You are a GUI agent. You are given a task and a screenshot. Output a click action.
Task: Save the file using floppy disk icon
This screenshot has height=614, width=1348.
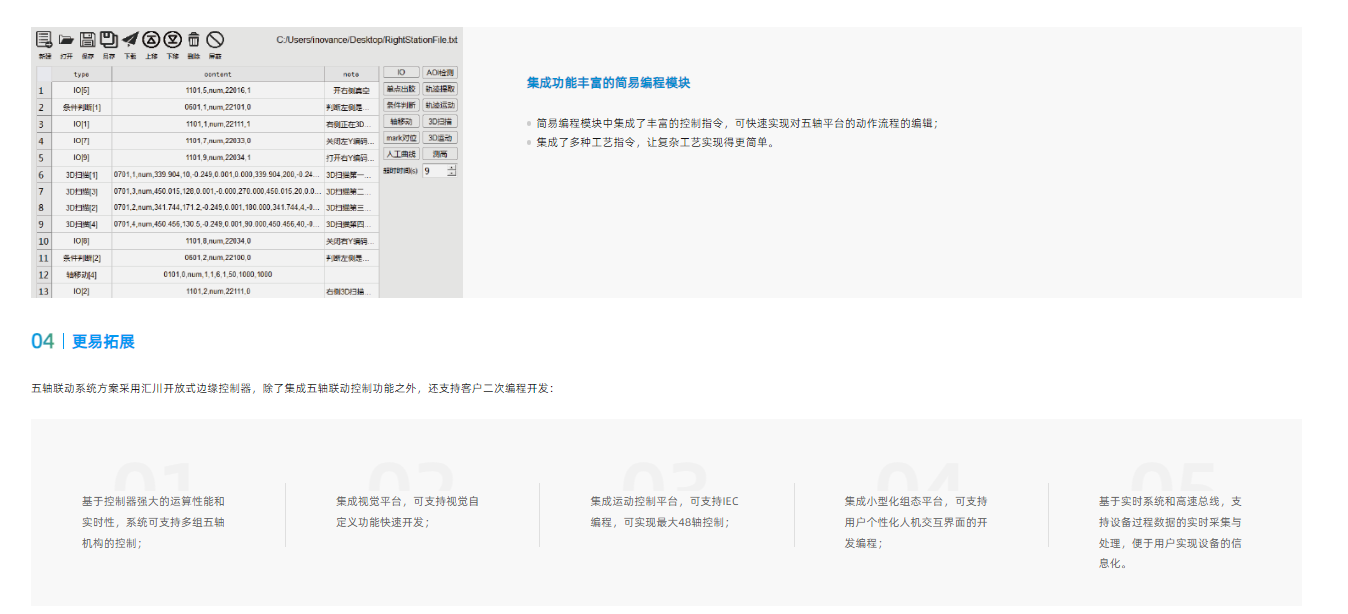tap(87, 41)
